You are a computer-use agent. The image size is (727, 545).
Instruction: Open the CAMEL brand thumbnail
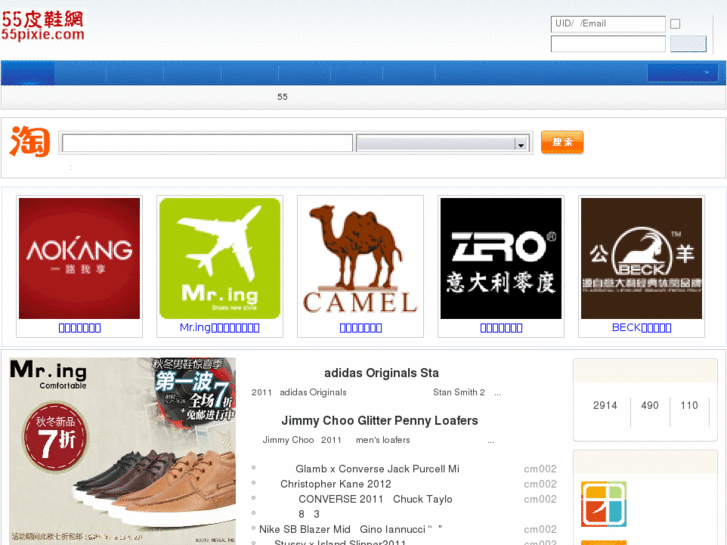(x=360, y=258)
